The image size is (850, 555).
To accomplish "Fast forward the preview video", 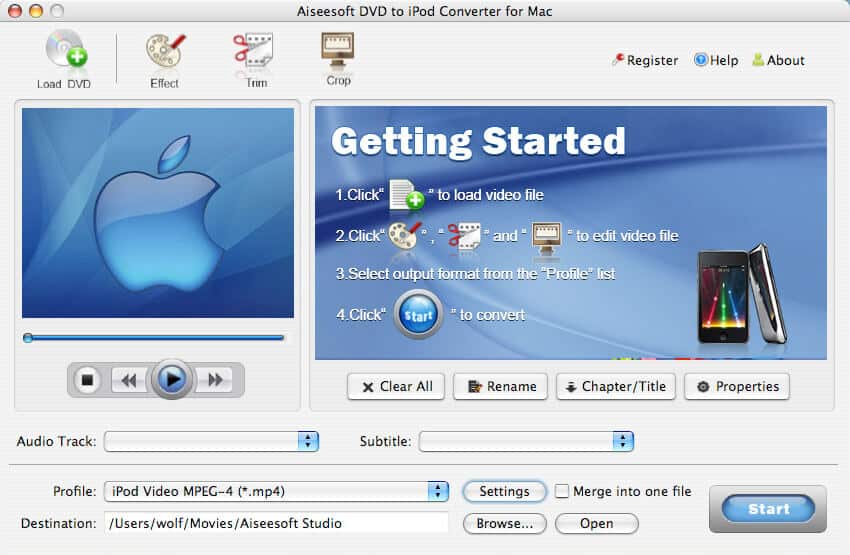I will click(x=215, y=380).
